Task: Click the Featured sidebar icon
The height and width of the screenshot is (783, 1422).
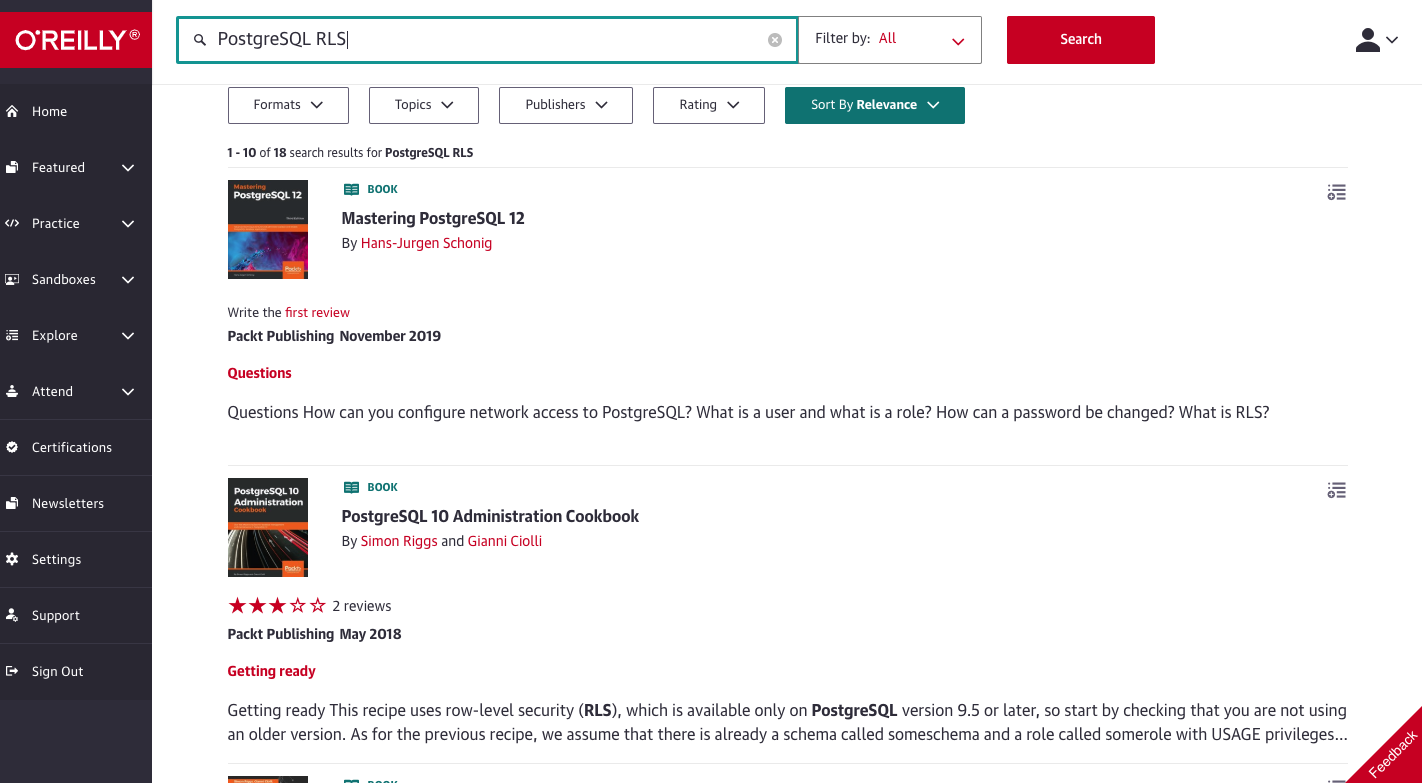Action: pos(12,167)
